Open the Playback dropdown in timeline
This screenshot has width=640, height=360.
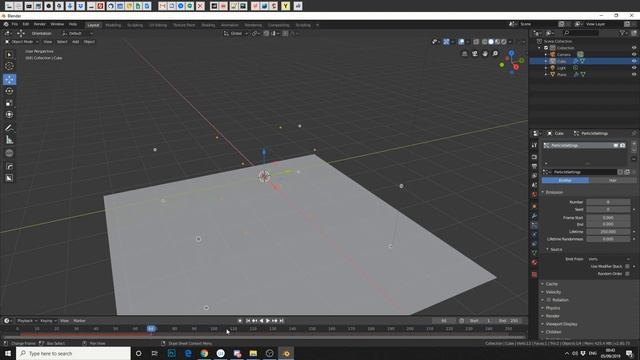(27, 321)
